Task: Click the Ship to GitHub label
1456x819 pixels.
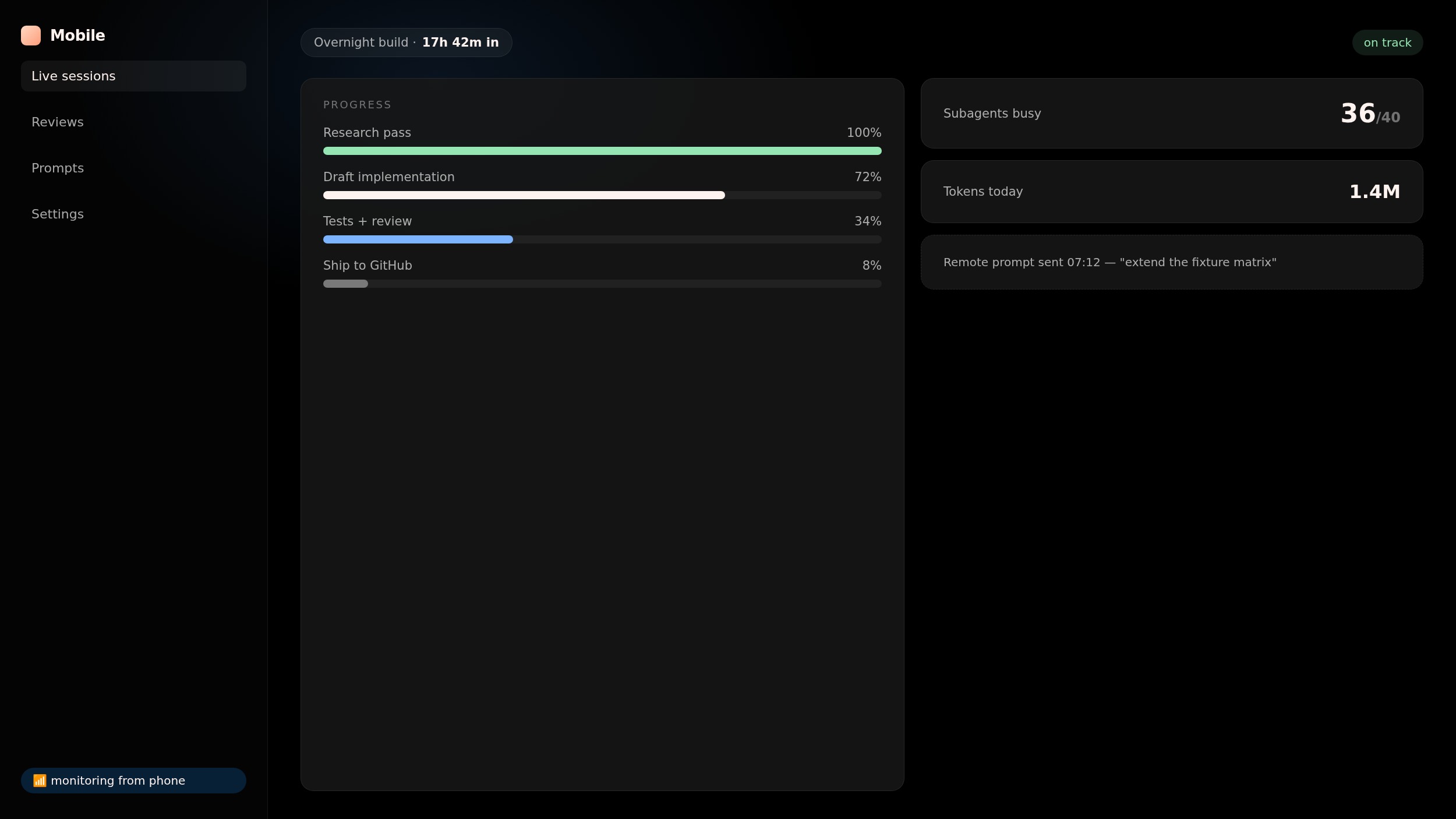Action: pos(367,266)
